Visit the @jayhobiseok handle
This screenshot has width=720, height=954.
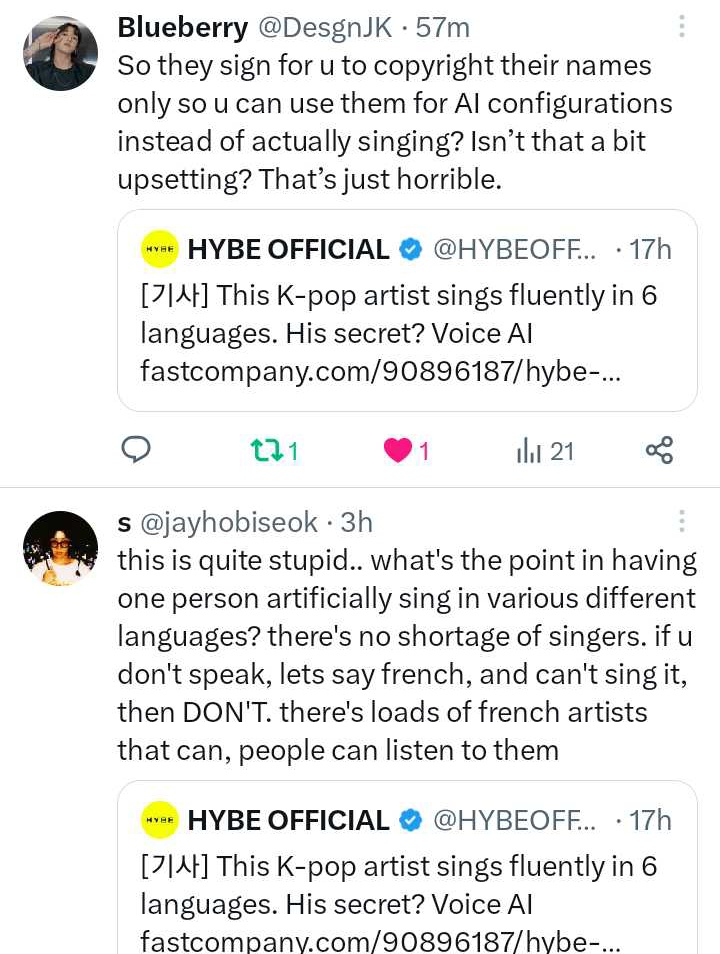point(228,522)
